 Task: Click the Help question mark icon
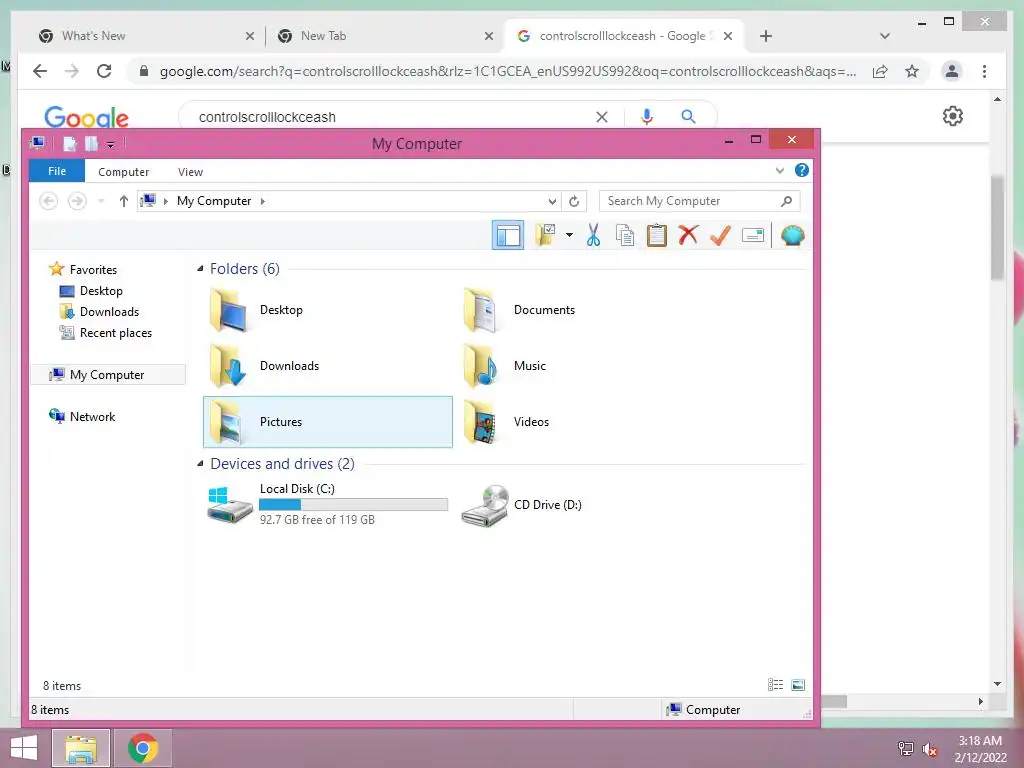pyautogui.click(x=801, y=170)
